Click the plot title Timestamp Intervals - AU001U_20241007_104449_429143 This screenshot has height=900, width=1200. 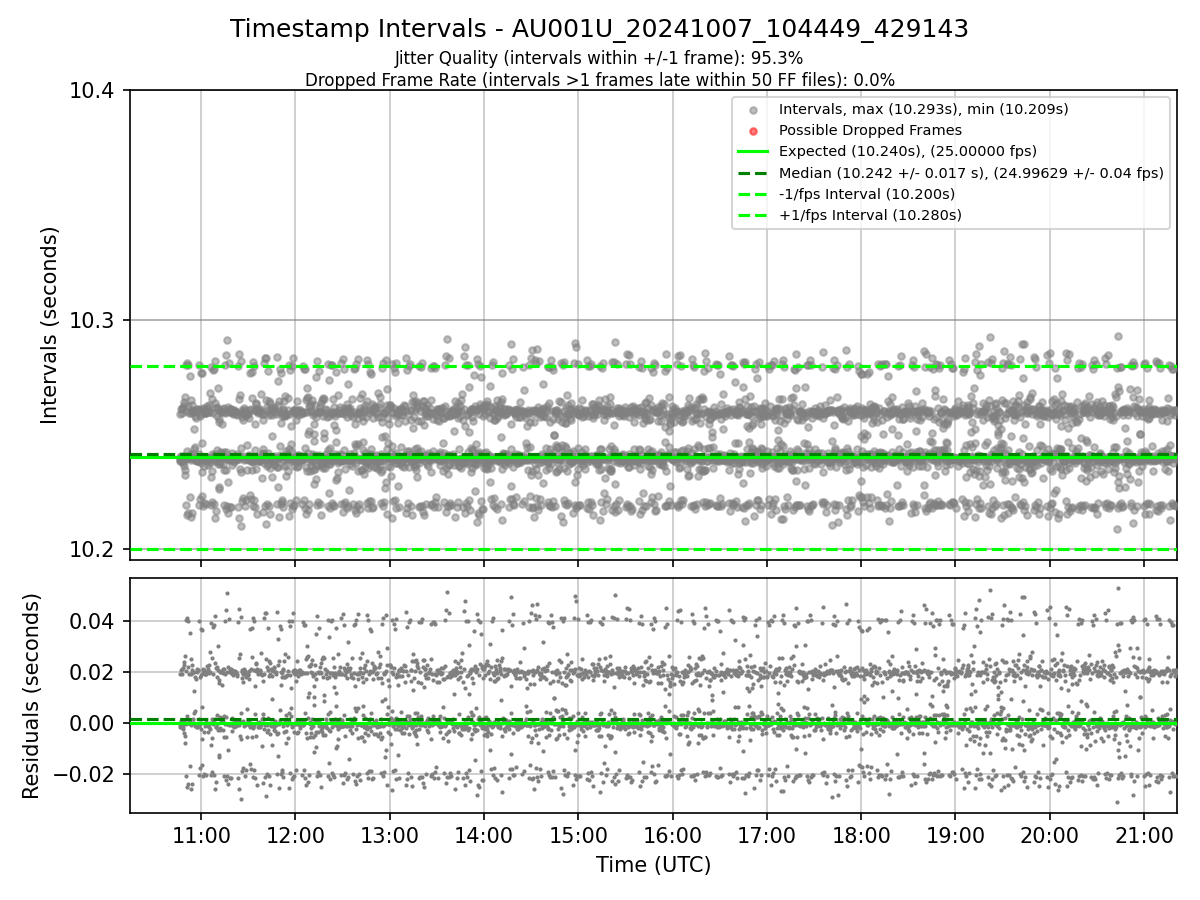click(x=599, y=29)
